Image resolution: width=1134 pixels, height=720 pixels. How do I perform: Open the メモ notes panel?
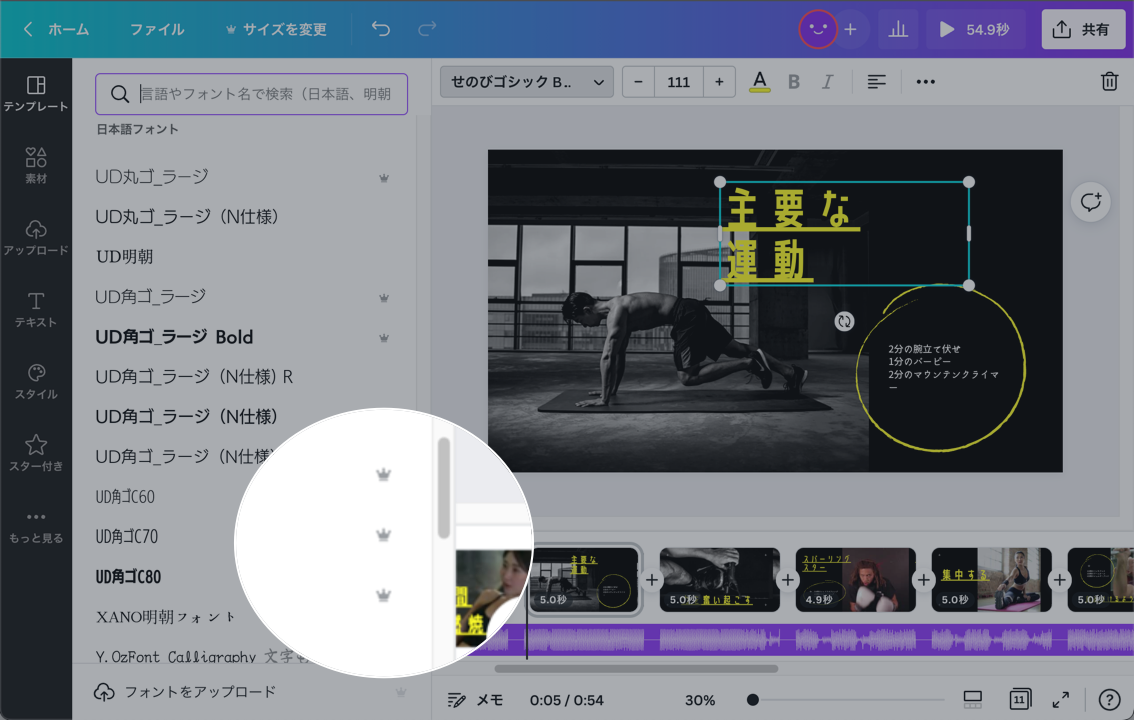[475, 700]
